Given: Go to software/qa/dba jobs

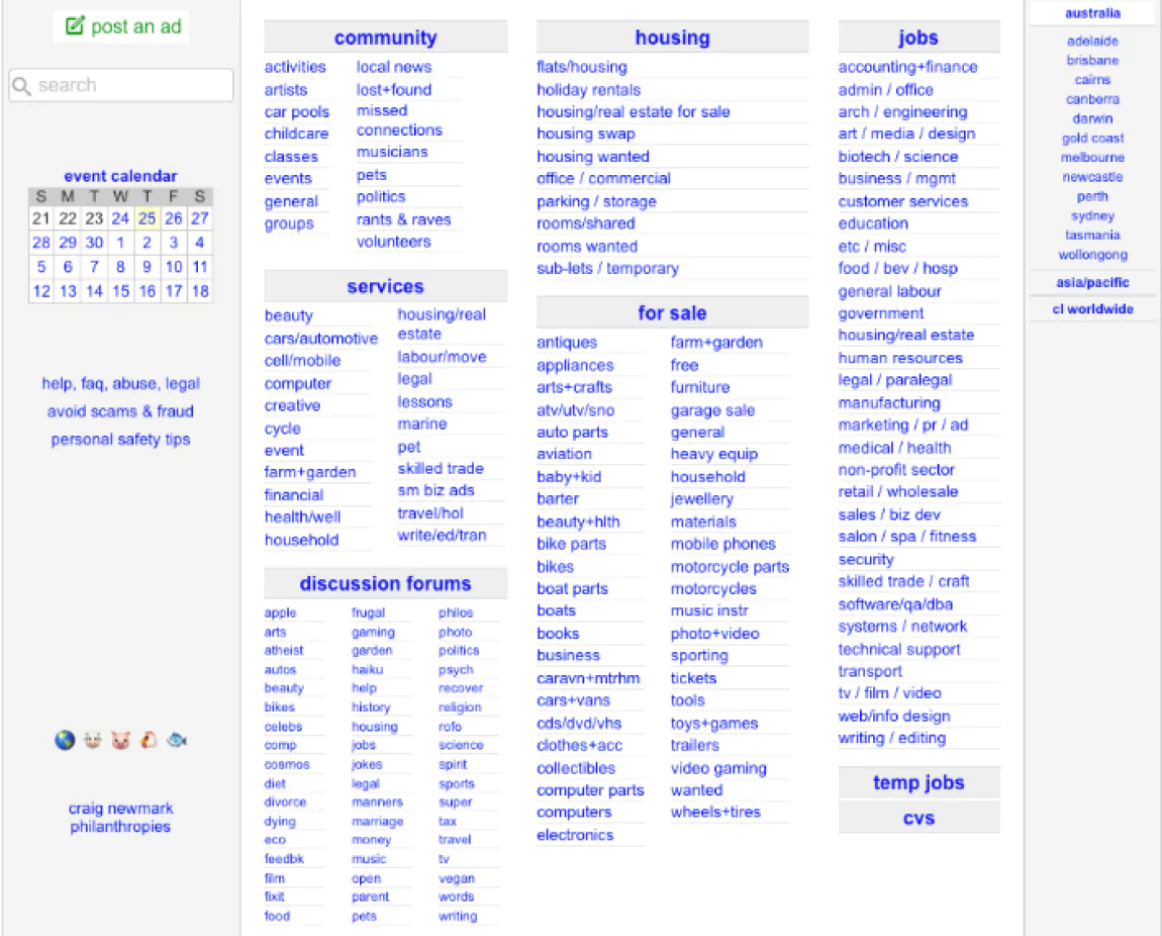Looking at the screenshot, I should [x=895, y=604].
